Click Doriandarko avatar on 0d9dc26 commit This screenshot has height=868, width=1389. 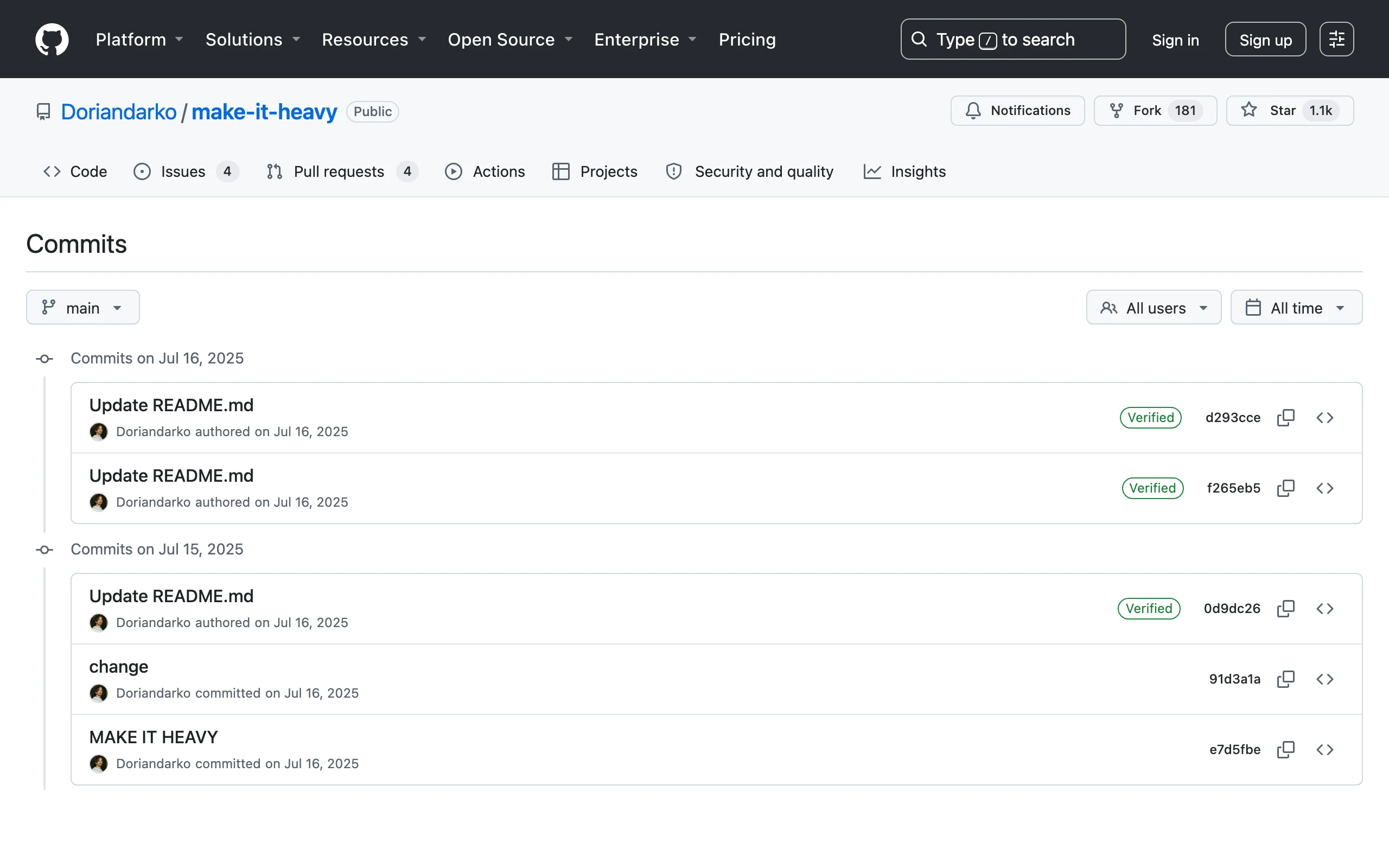[x=99, y=623]
